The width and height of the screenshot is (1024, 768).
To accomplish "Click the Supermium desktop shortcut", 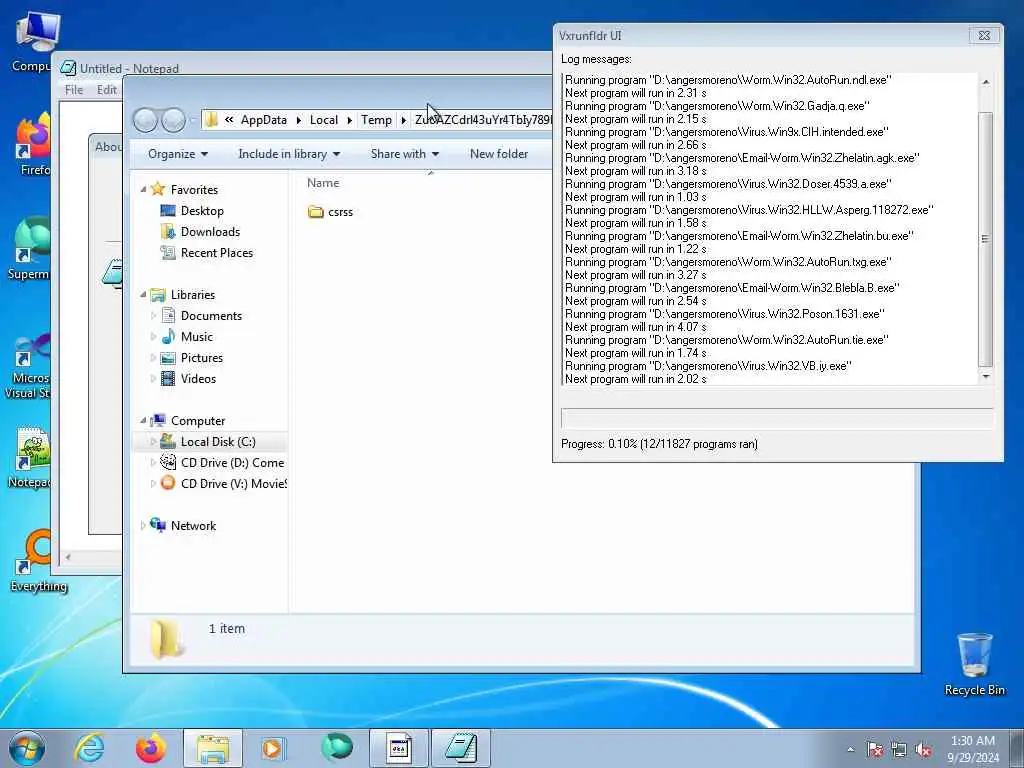I will click(29, 248).
